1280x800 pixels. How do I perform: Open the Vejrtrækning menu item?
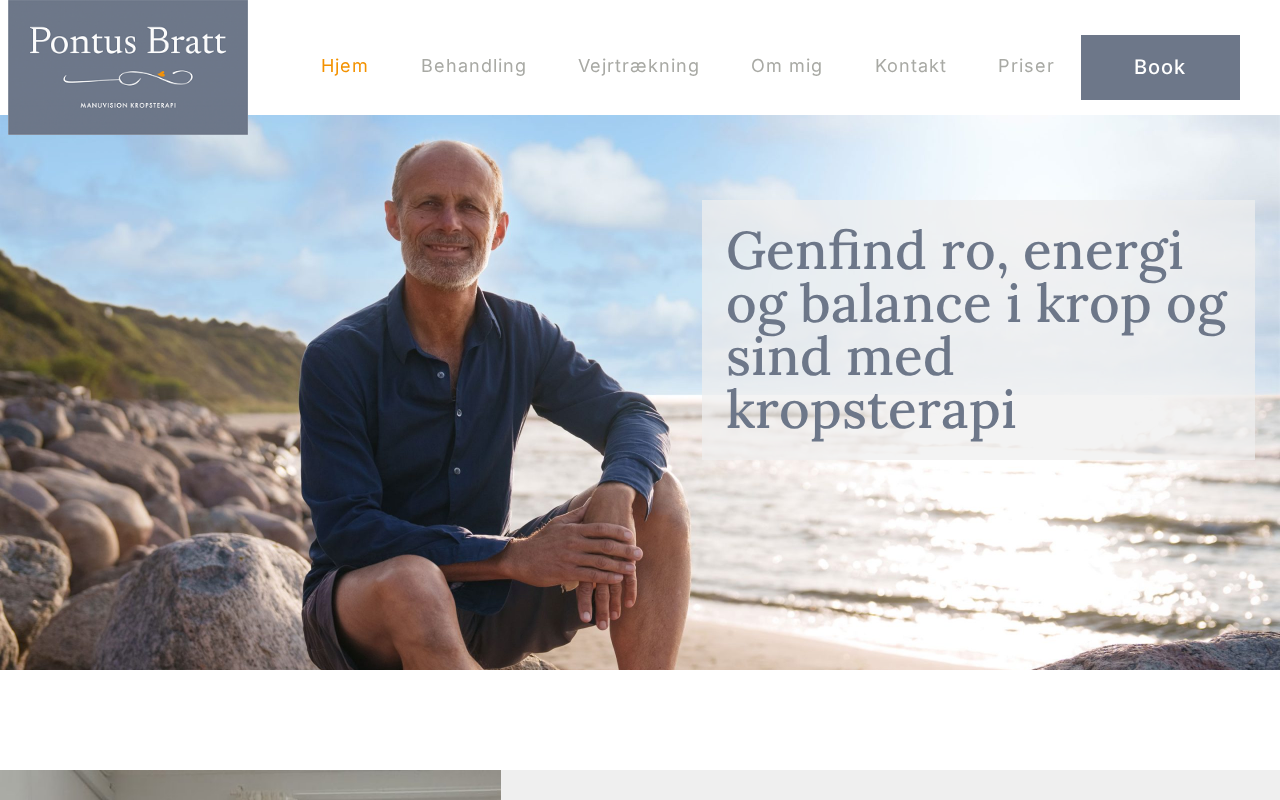point(638,66)
